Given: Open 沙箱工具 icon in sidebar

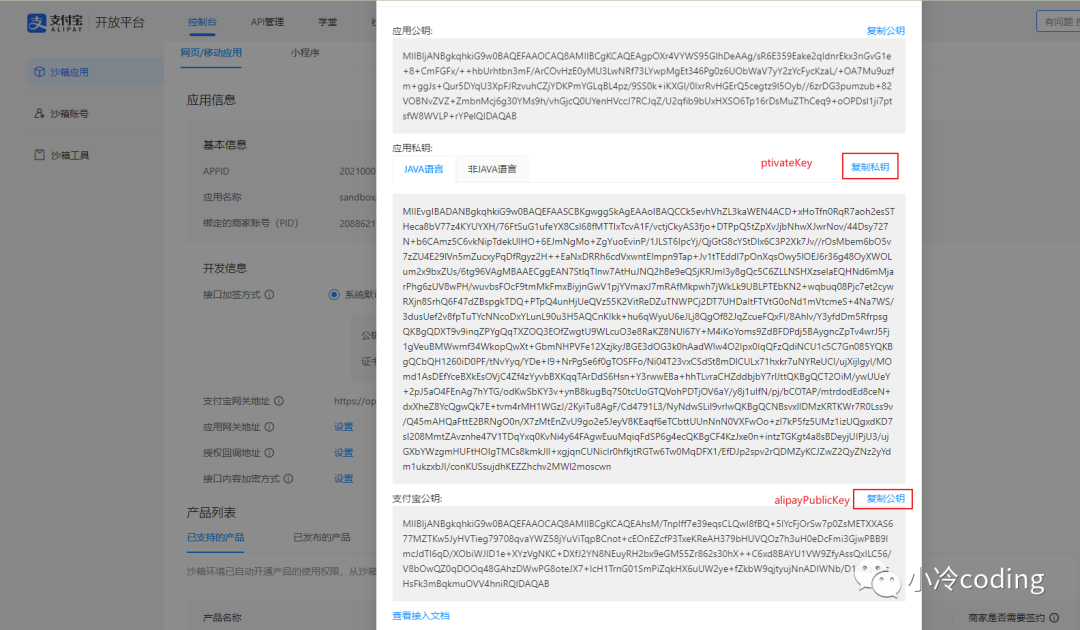Looking at the screenshot, I should tap(39, 155).
